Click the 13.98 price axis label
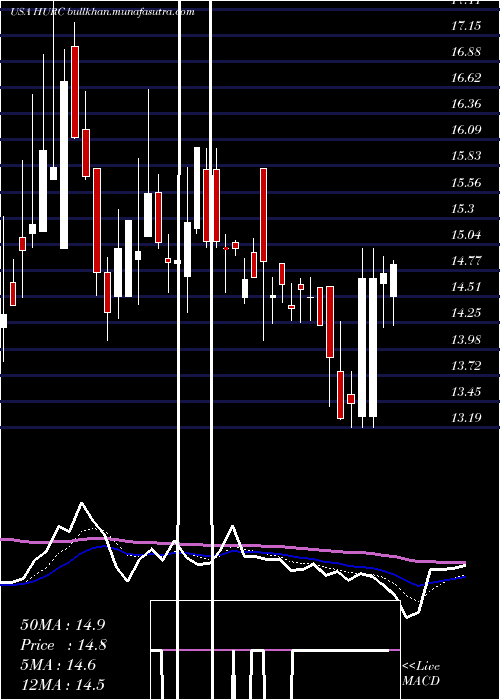The image size is (500, 700). pos(466,340)
